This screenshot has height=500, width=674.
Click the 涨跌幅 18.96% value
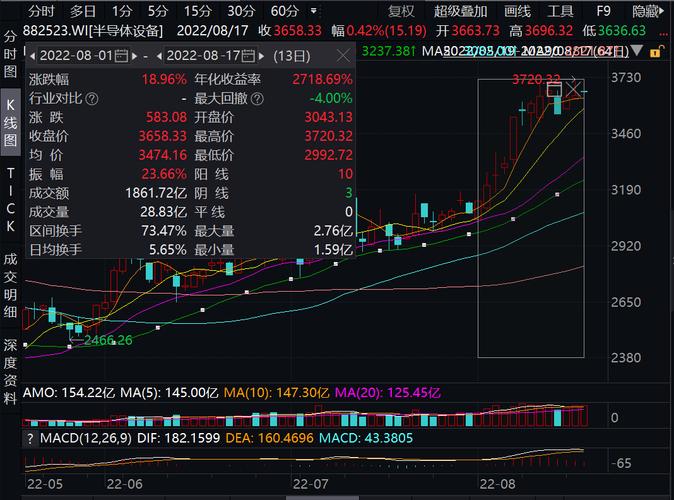164,80
